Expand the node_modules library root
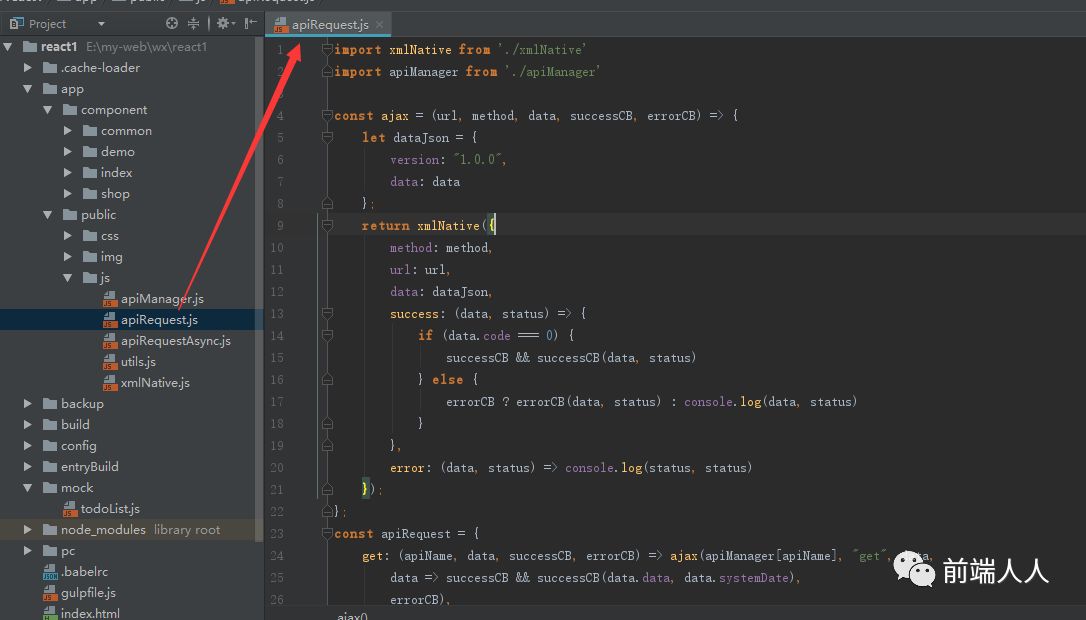 click(27, 529)
